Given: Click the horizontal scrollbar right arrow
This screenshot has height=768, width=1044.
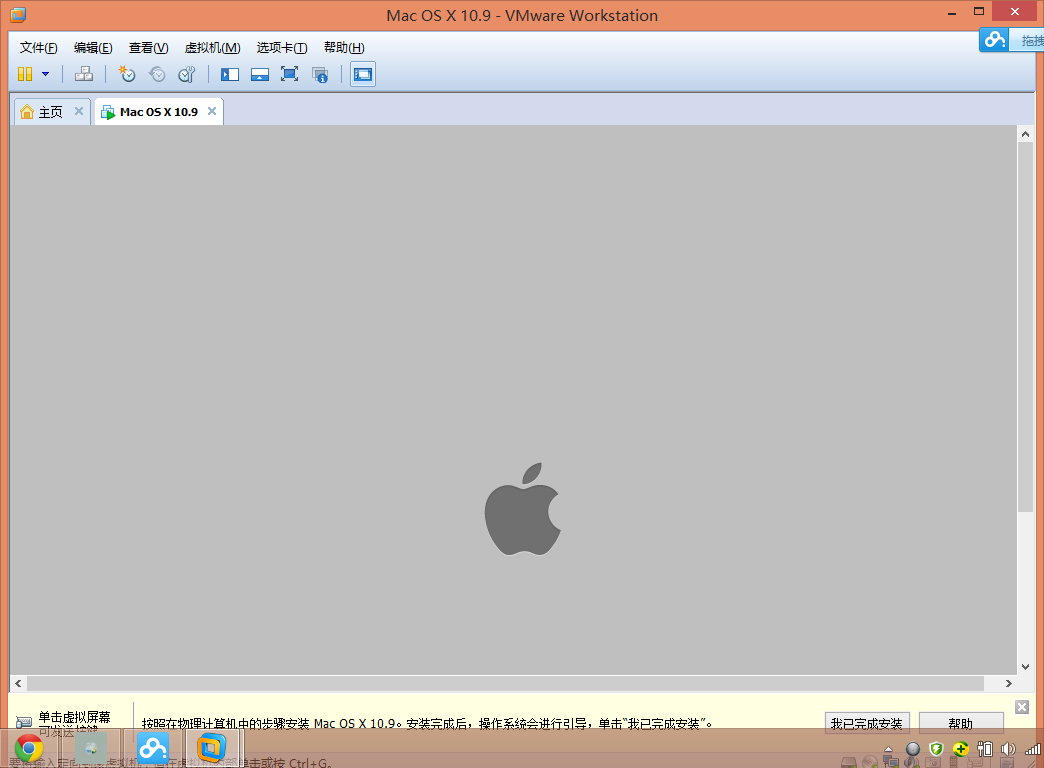Looking at the screenshot, I should click(1009, 683).
